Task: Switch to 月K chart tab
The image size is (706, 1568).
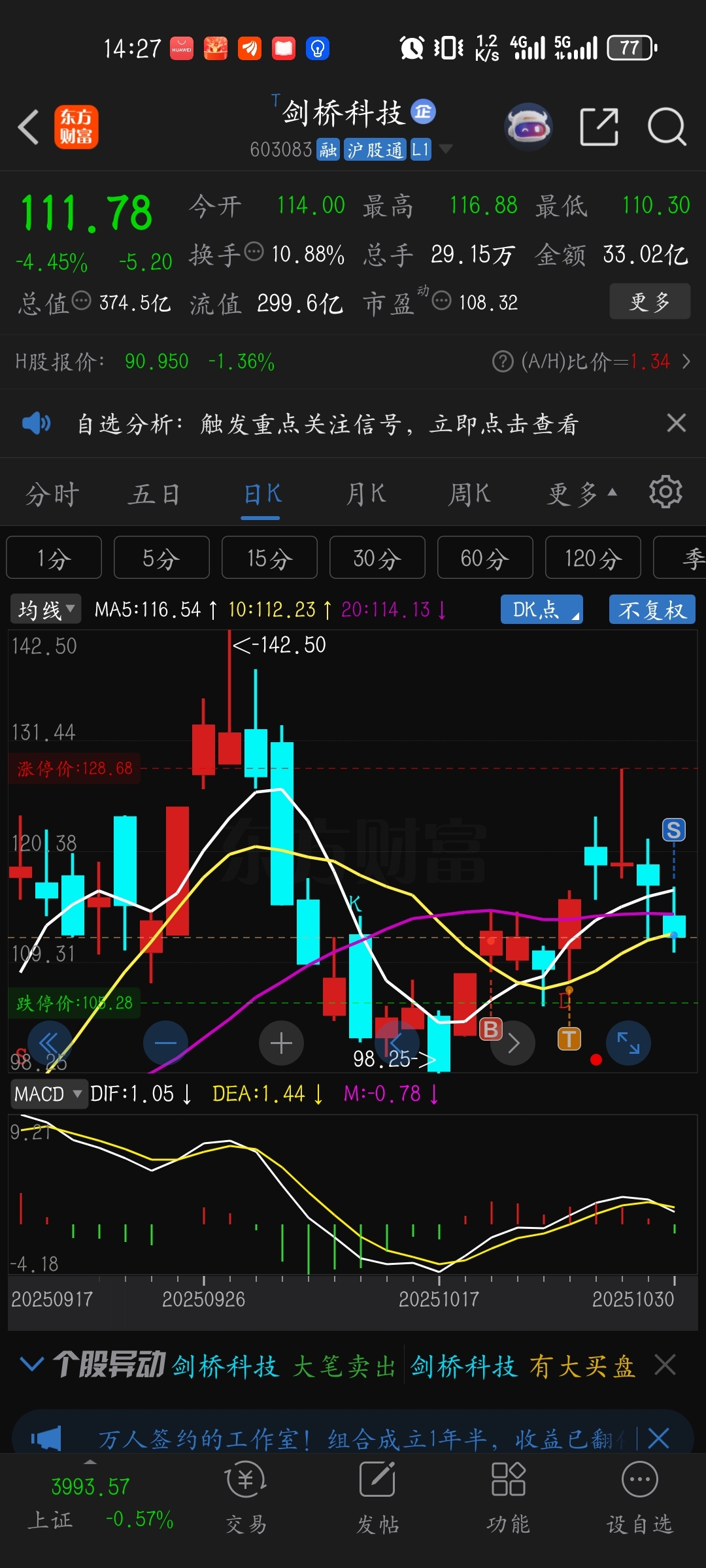Action: coord(366,494)
